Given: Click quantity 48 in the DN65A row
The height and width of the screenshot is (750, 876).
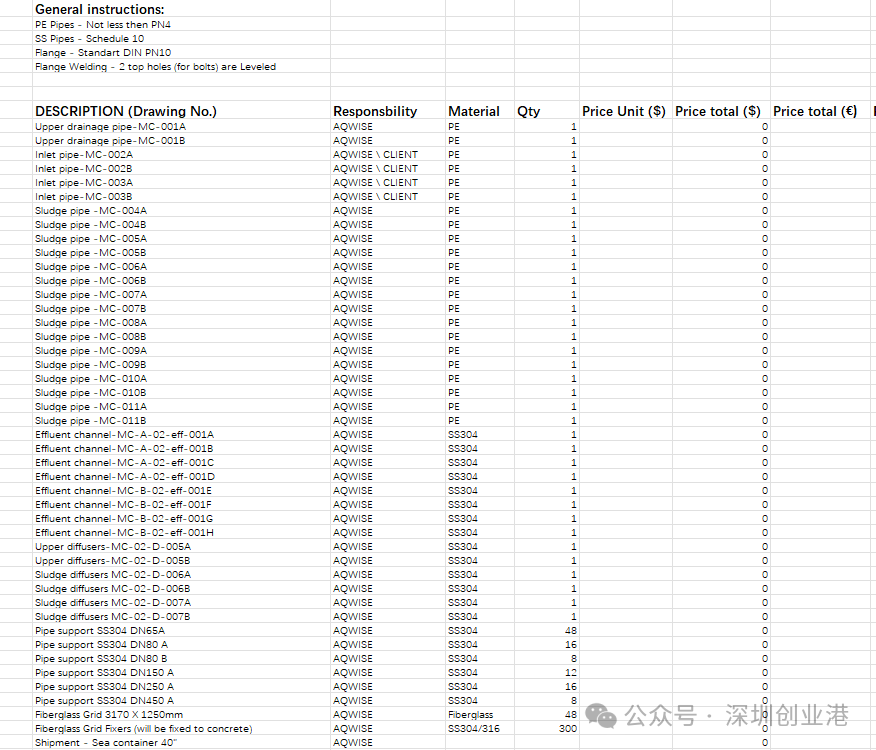Looking at the screenshot, I should click(546, 630).
